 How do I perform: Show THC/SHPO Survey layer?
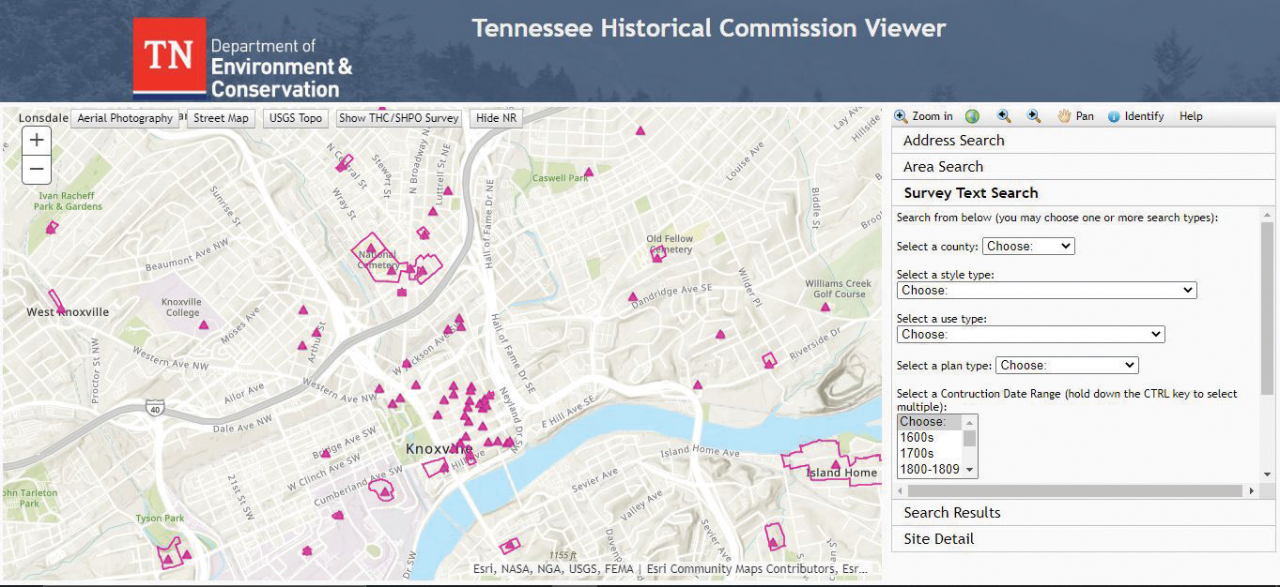click(x=399, y=118)
